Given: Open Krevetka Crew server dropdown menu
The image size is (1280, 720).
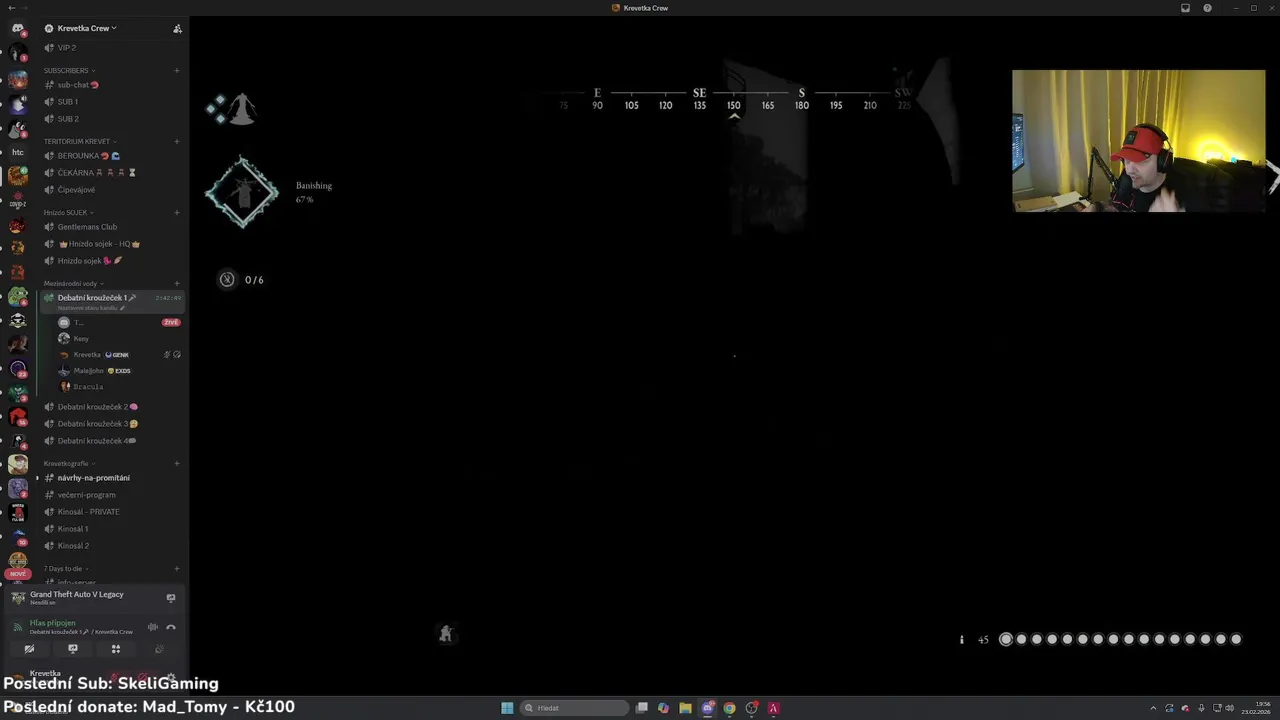Looking at the screenshot, I should tap(87, 28).
